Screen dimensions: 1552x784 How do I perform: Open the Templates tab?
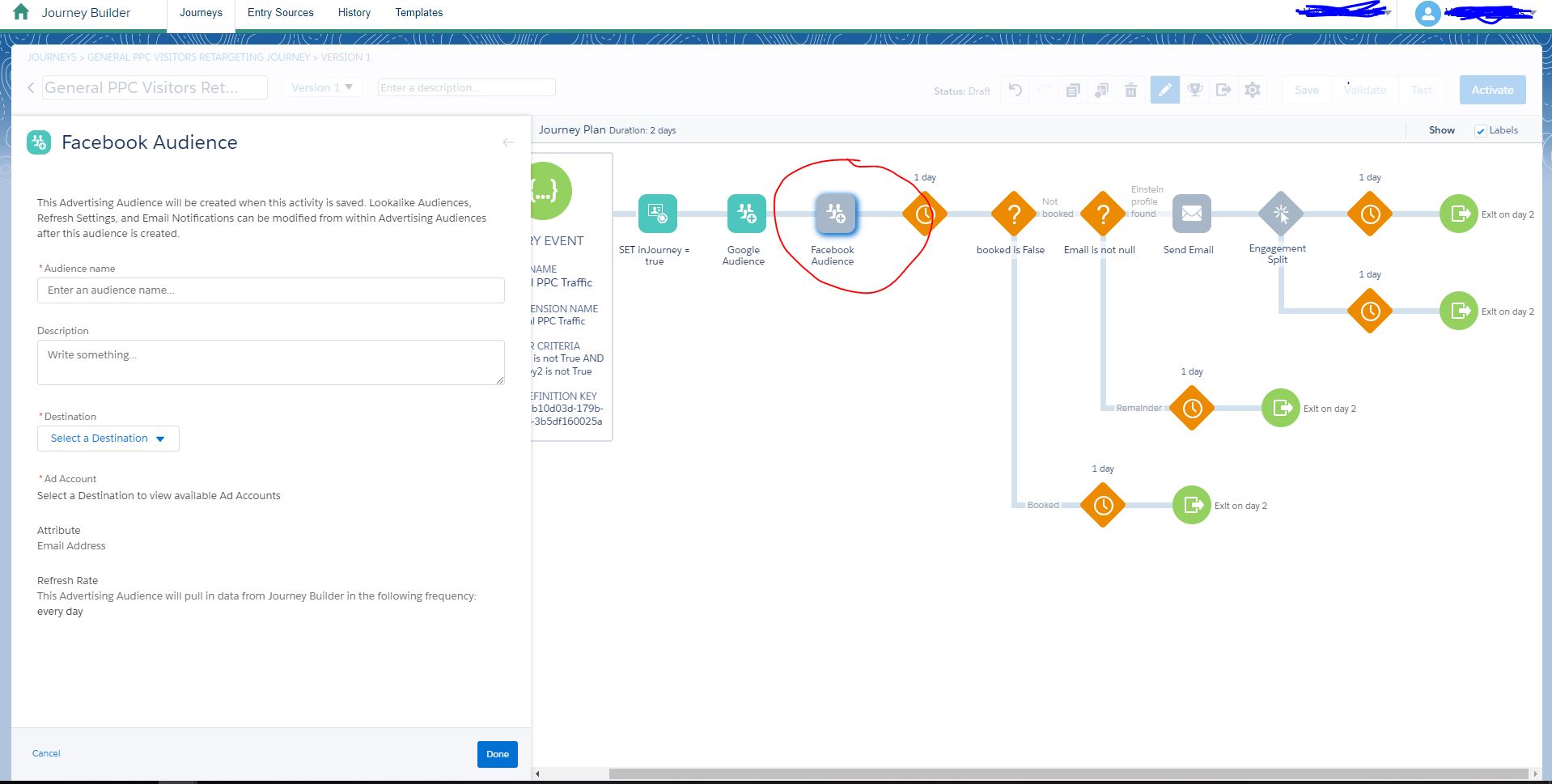419,13
